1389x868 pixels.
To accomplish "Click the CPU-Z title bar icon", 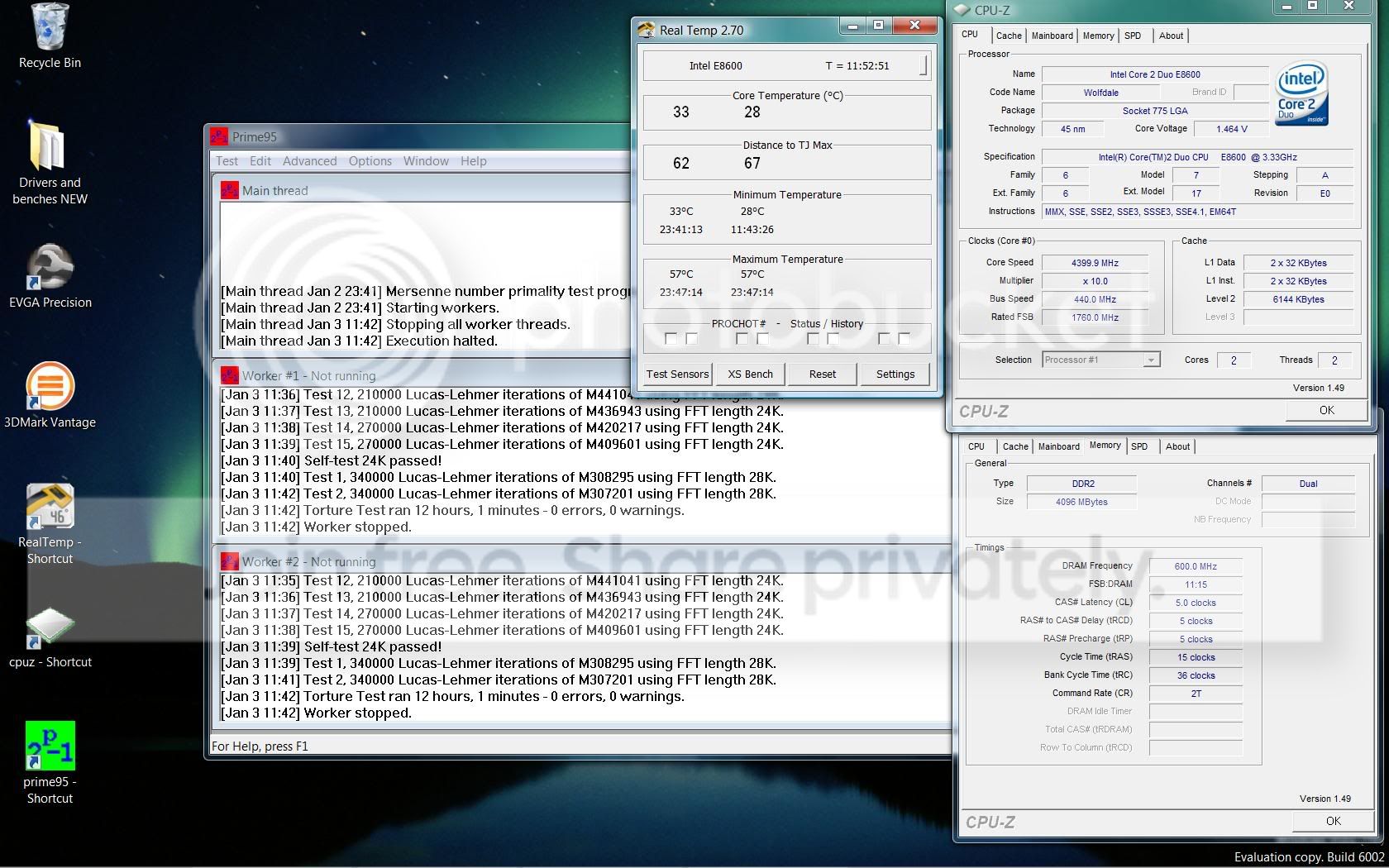I will [x=962, y=10].
